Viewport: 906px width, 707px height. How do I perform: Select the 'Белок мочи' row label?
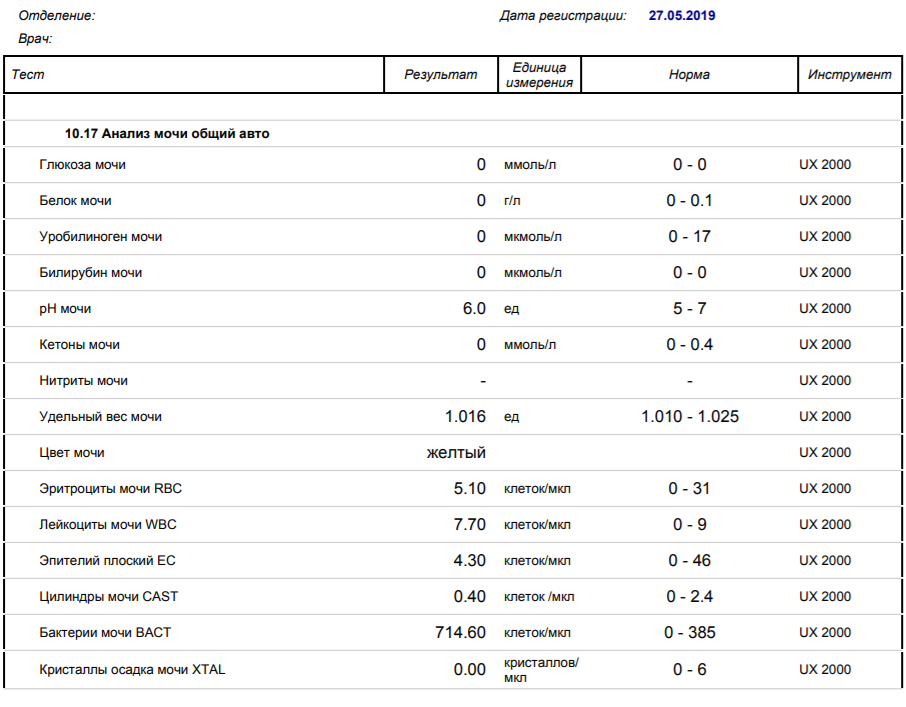coord(75,201)
